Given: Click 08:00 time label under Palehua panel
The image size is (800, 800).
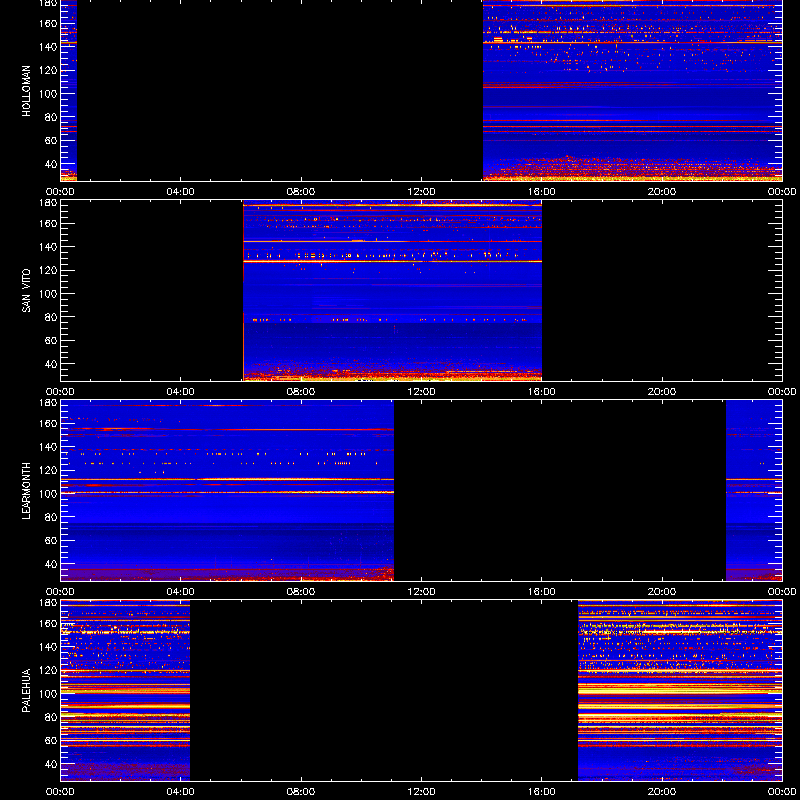Looking at the screenshot, I should click(301, 792).
